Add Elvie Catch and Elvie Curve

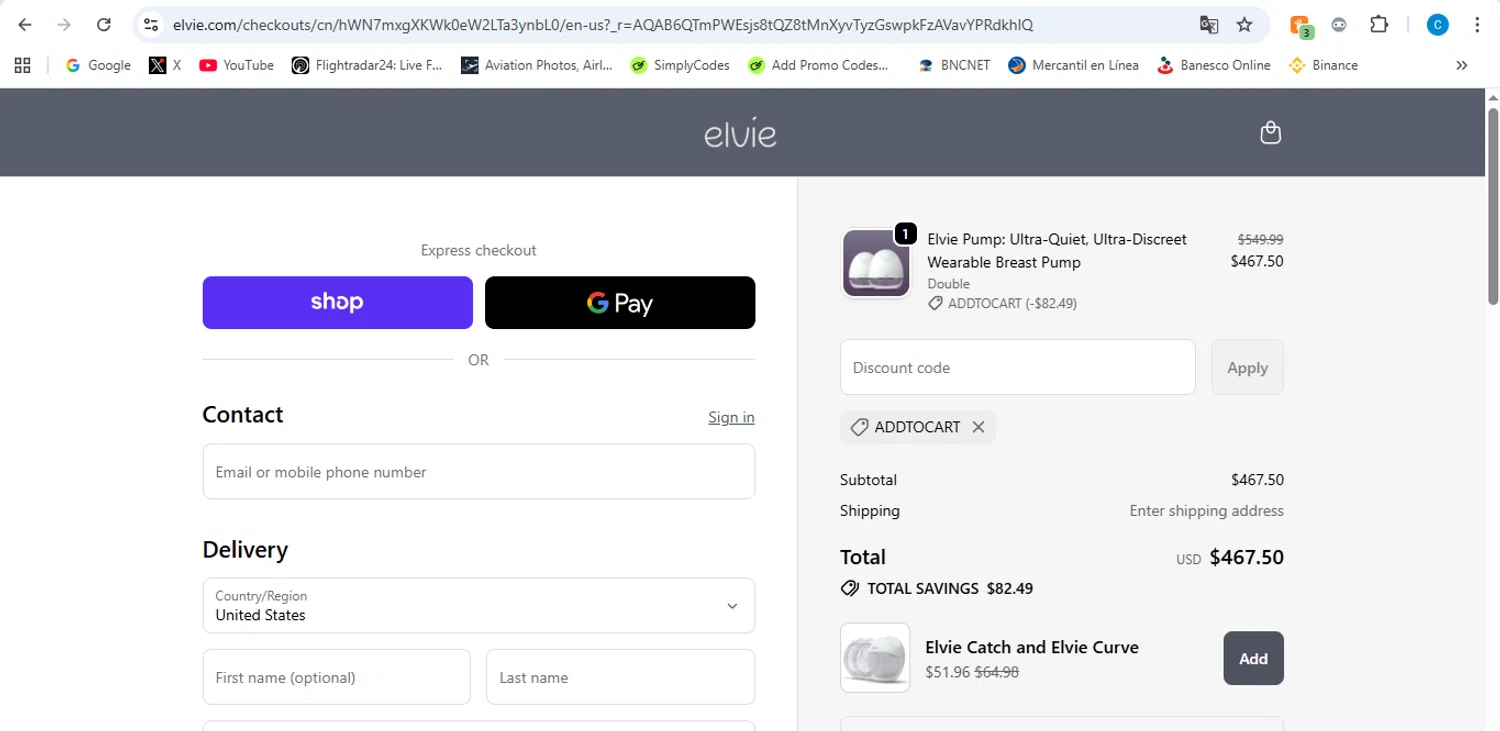1253,658
